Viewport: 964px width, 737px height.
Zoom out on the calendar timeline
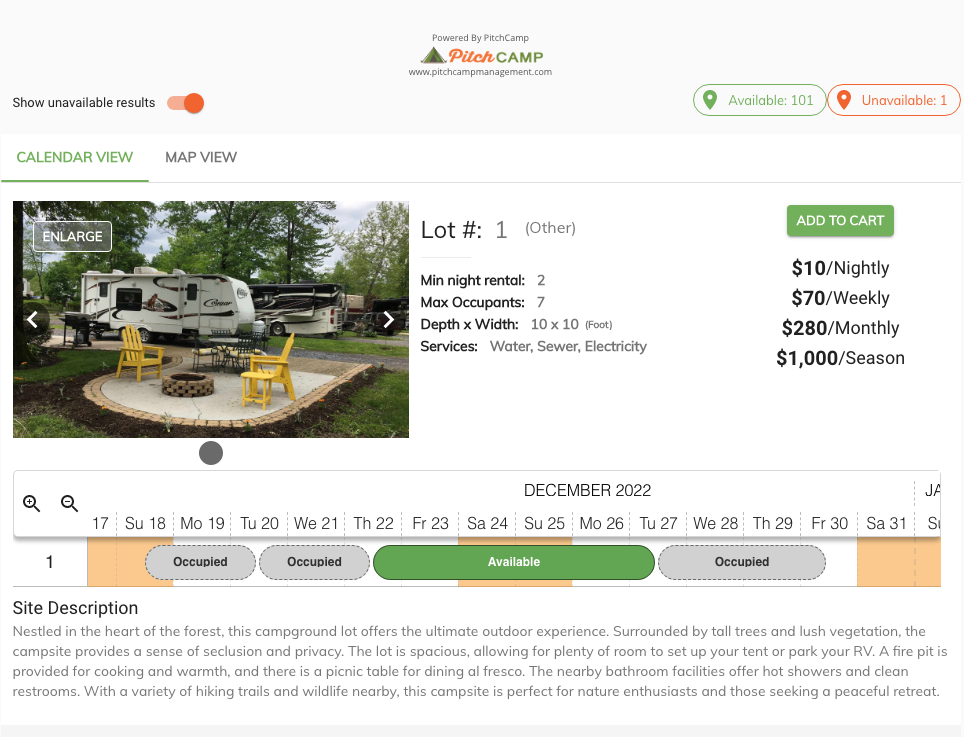pyautogui.click(x=69, y=503)
